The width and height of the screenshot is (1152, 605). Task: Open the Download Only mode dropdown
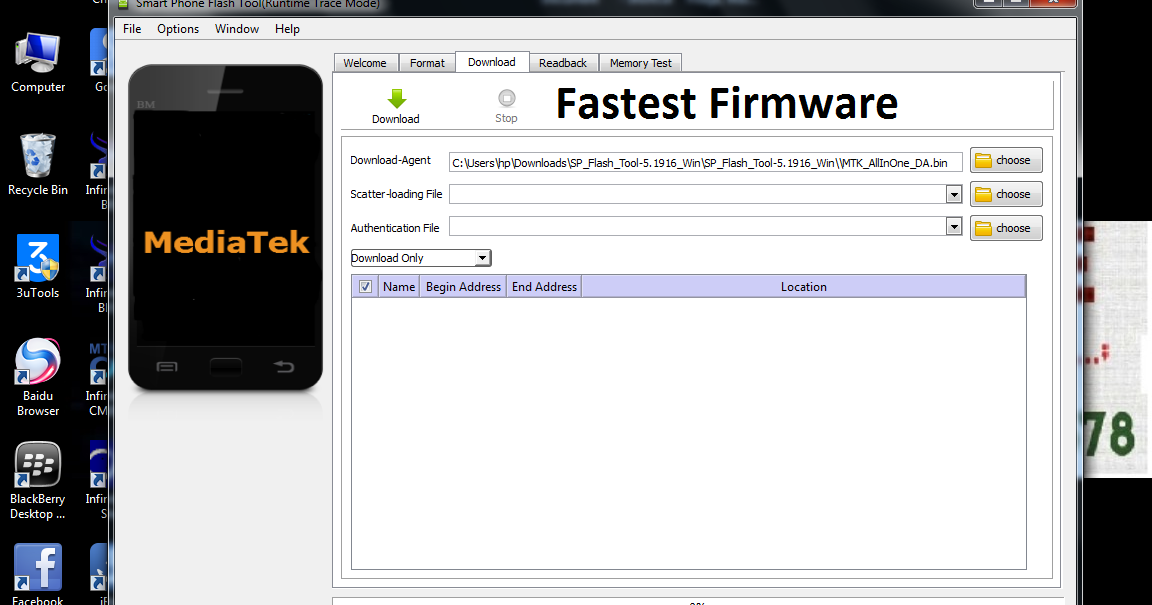pyautogui.click(x=483, y=258)
